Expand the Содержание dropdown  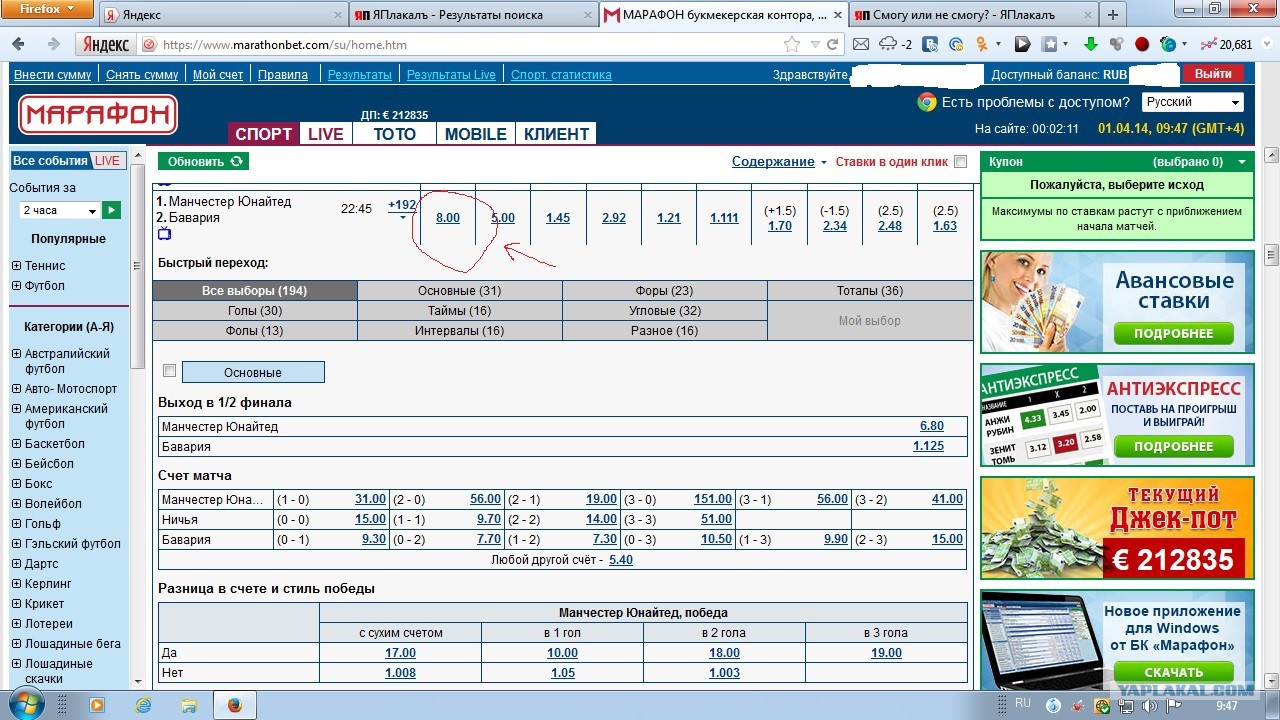click(779, 162)
